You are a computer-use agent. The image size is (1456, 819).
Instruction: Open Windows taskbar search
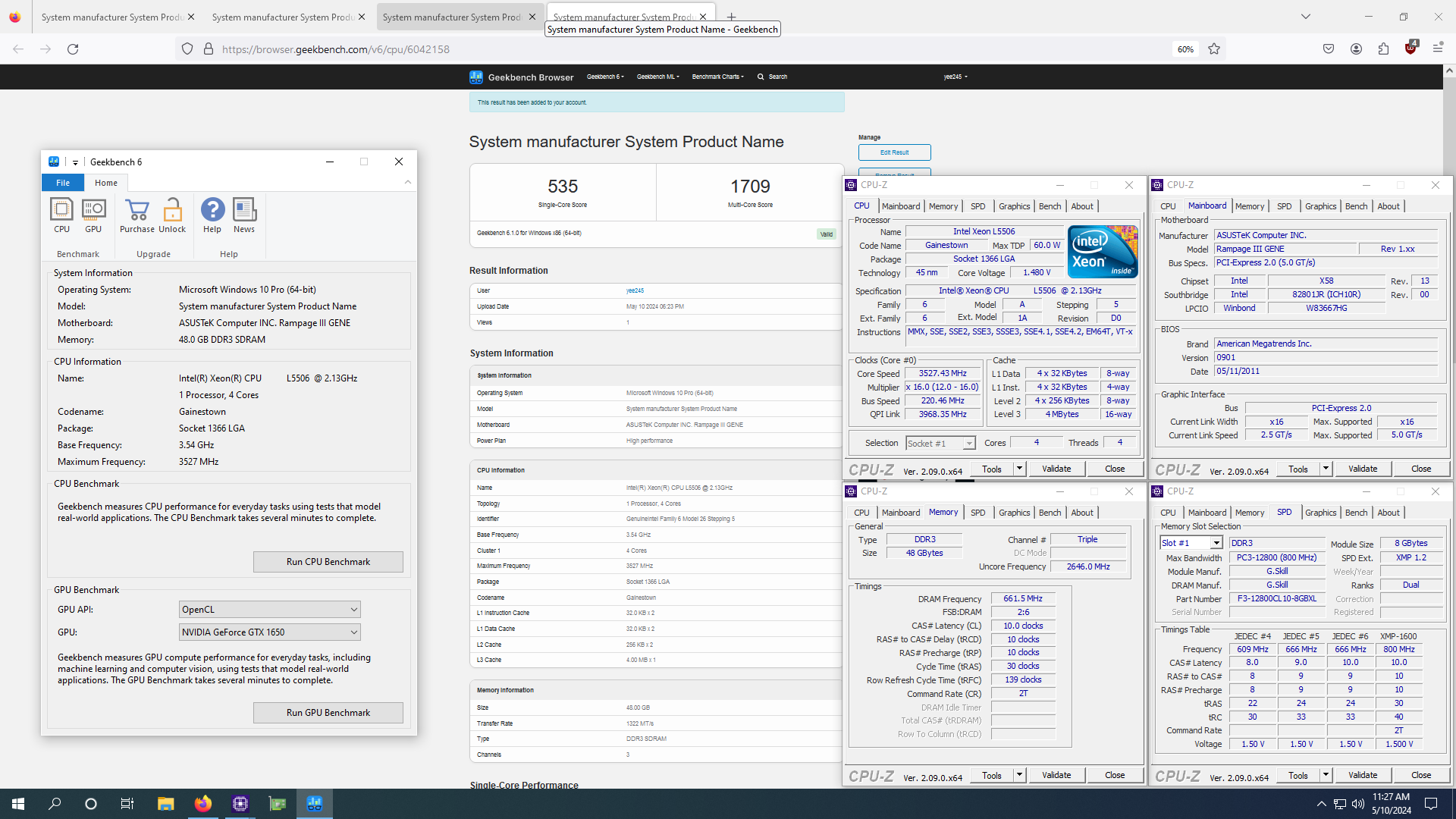[55, 804]
